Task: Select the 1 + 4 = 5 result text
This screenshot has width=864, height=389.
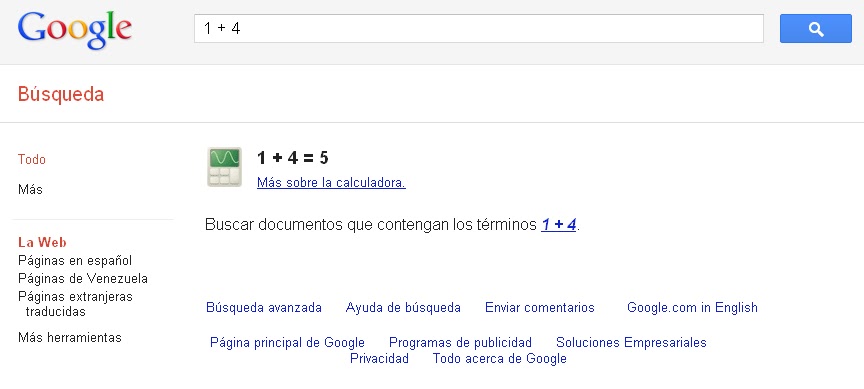Action: click(293, 158)
